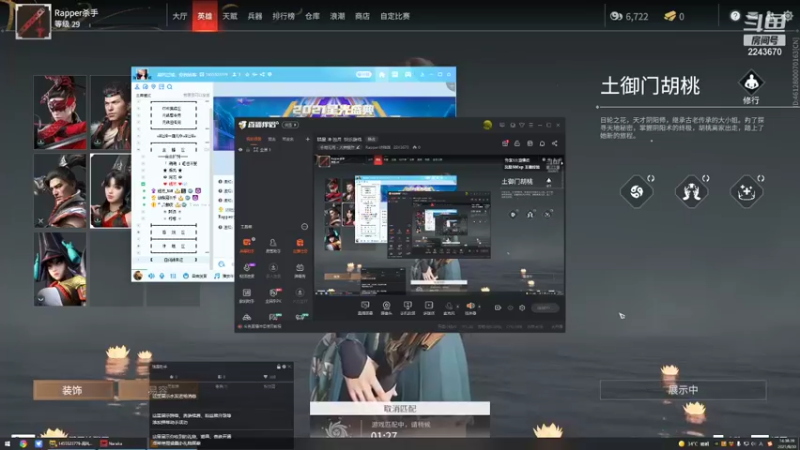This screenshot has width=800, height=450.
Task: Open the third orange toolbox icon
Action: click(x=300, y=245)
